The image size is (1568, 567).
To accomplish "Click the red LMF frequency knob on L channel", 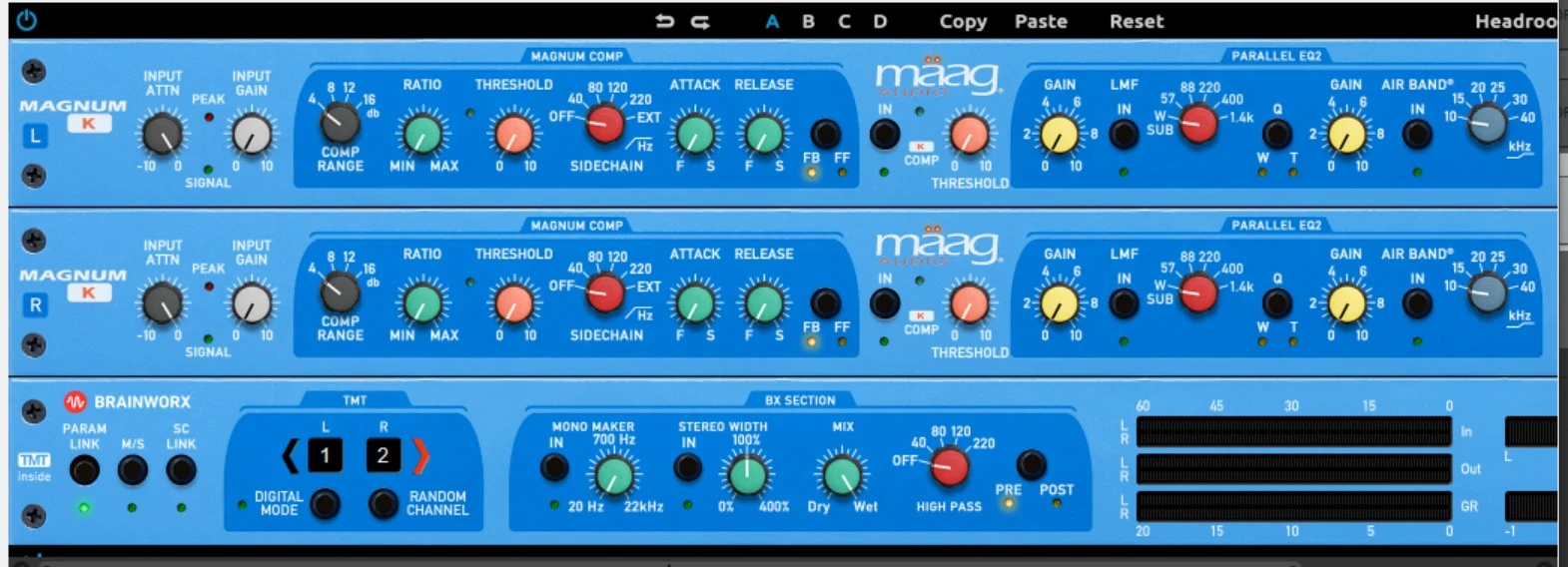I will (x=1198, y=124).
